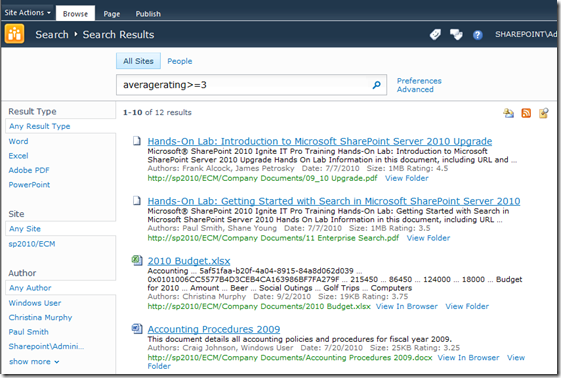The image size is (561, 378).
Task: Select Any Site refinement
Action: 25,229
